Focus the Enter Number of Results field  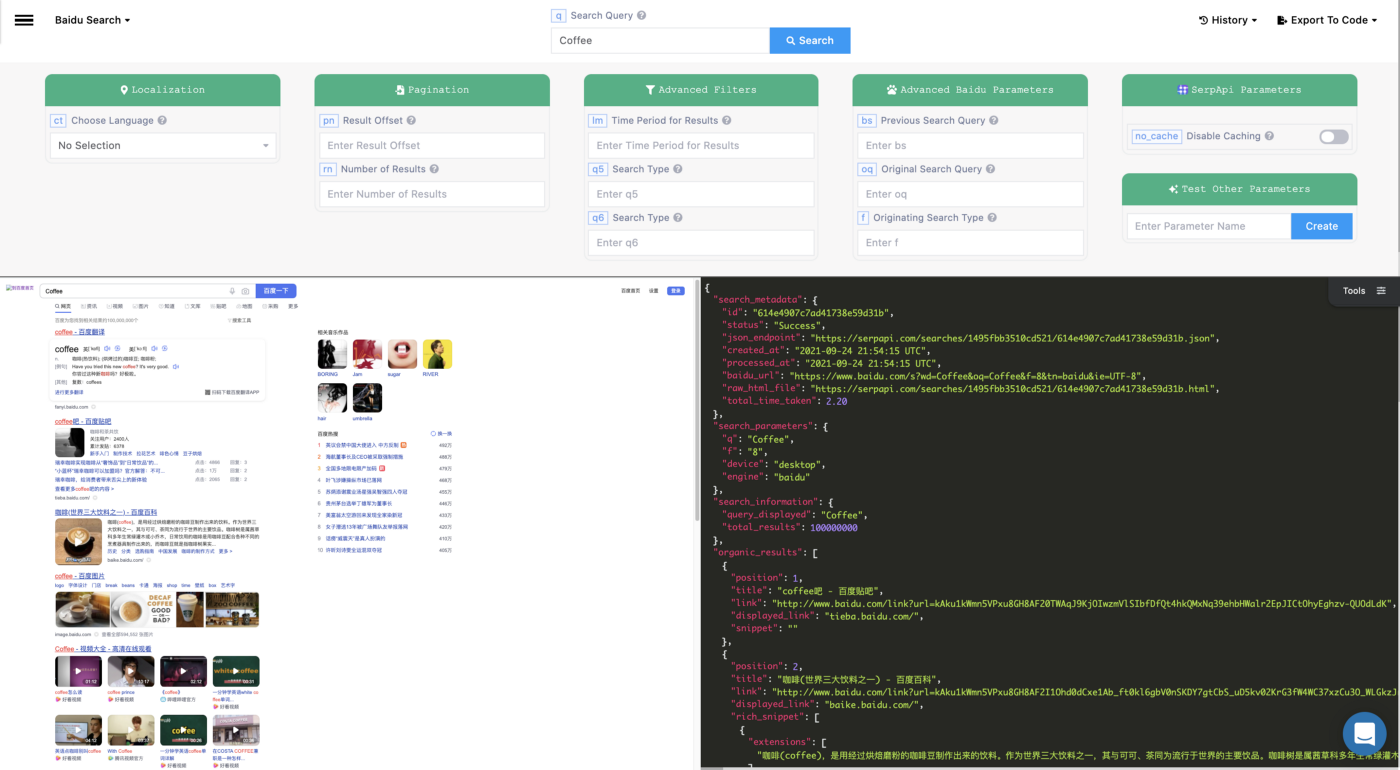(x=432, y=194)
